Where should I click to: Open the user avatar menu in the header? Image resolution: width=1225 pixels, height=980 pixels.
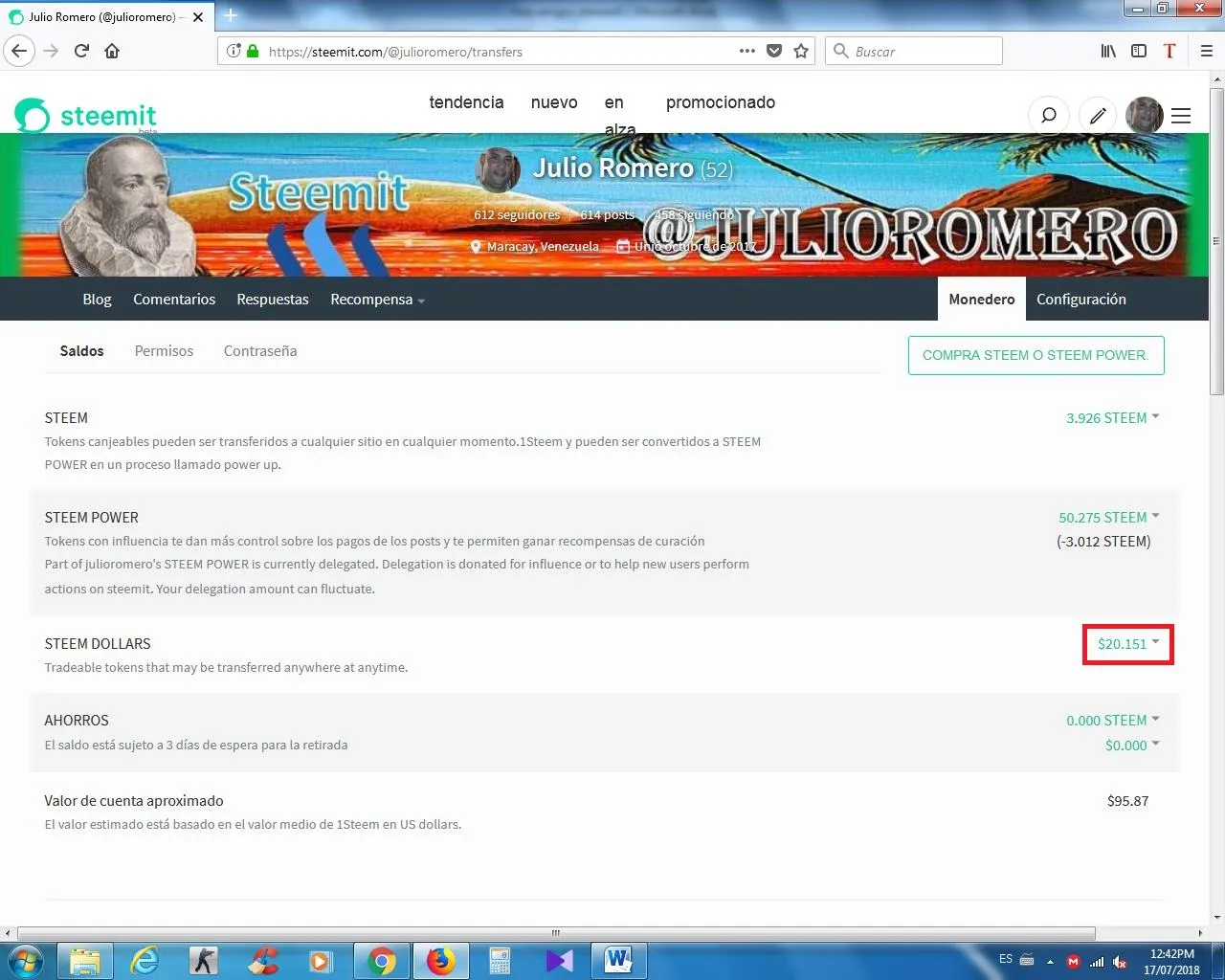[x=1145, y=116]
